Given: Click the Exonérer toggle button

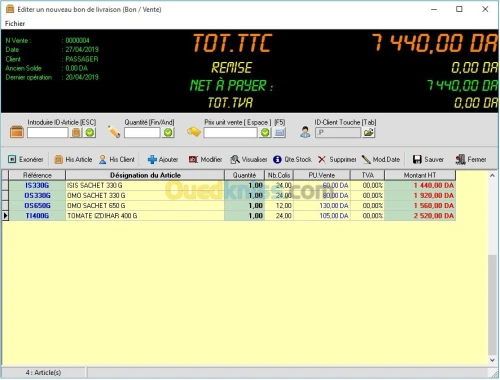Looking at the screenshot, I should 26,160.
